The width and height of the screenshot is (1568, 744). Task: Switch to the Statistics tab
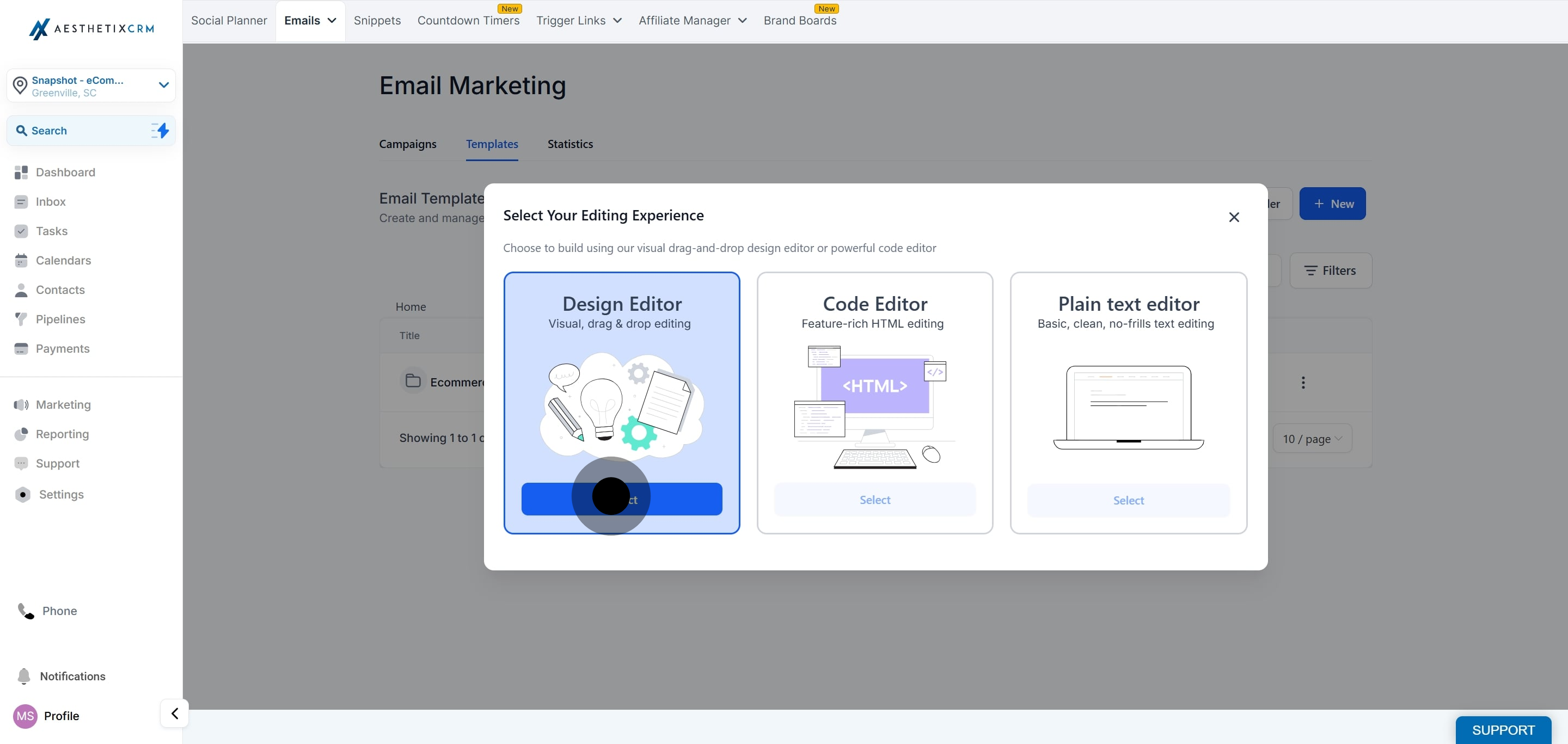[569, 144]
